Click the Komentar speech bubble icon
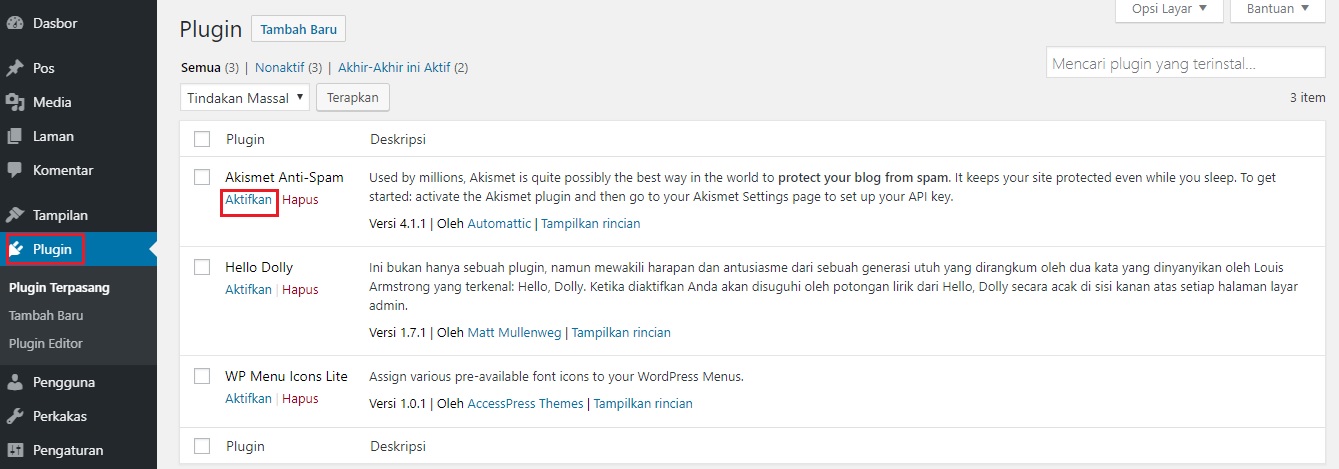The image size is (1339, 469). [15, 170]
